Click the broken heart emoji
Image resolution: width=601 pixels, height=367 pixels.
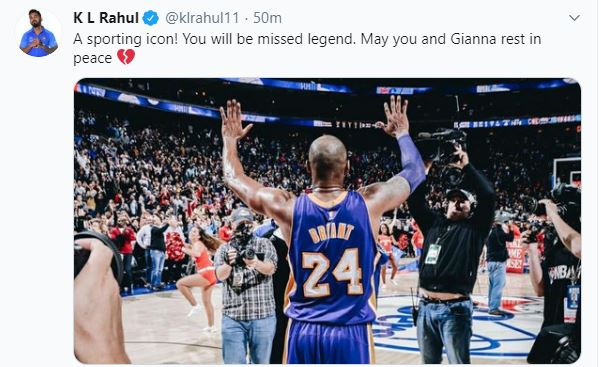click(126, 57)
